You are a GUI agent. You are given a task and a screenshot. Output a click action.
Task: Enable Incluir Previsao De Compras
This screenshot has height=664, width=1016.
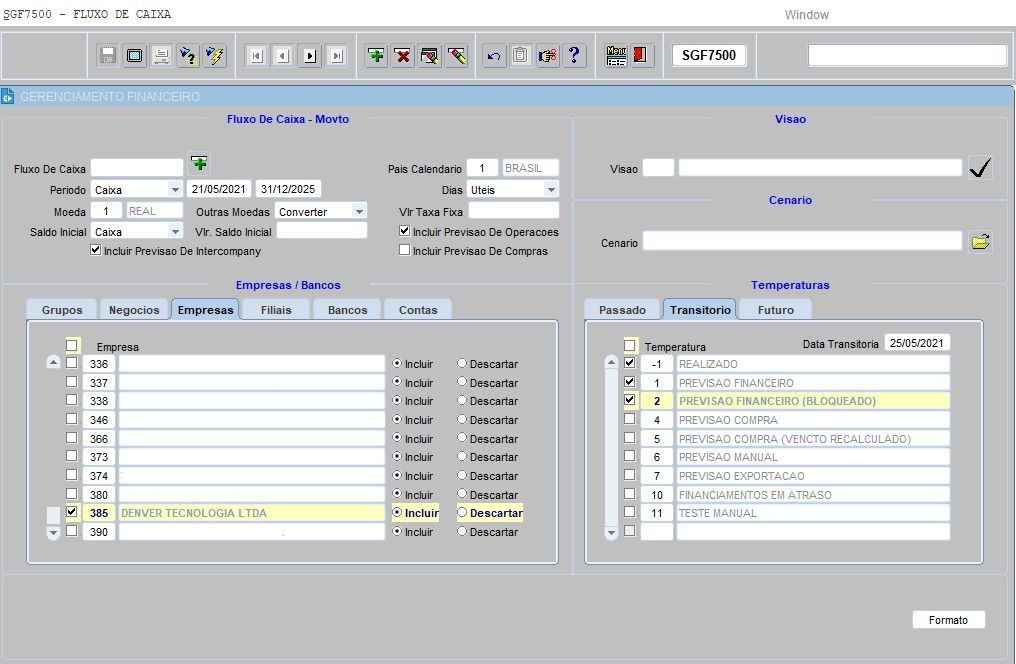pyautogui.click(x=404, y=250)
